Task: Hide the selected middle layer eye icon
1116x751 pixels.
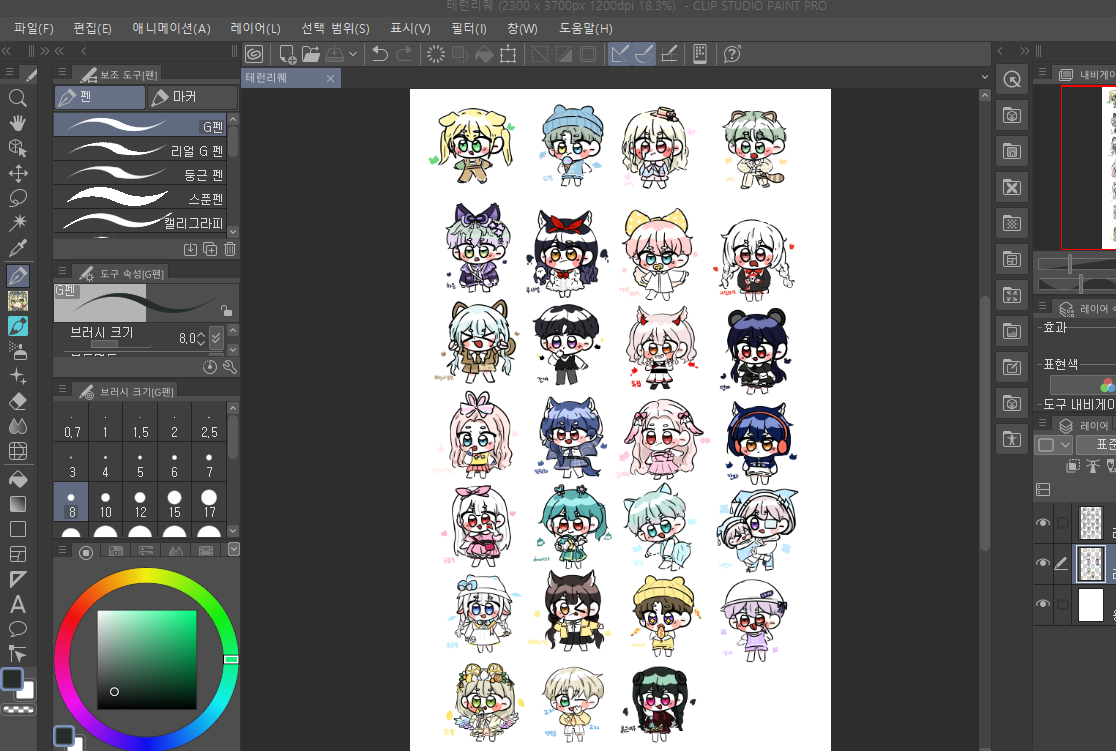Action: (1043, 563)
